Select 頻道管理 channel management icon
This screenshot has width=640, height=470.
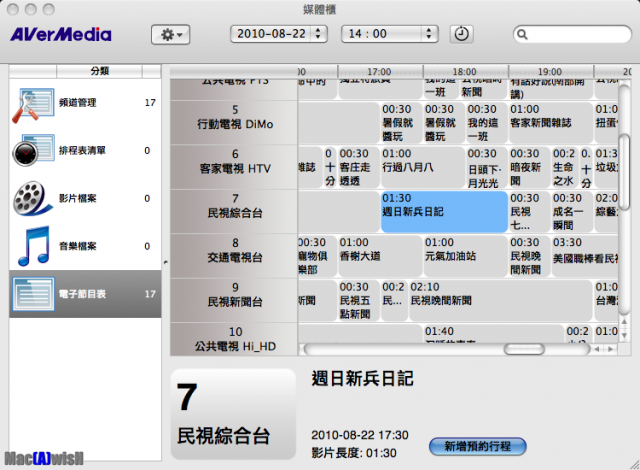33,104
